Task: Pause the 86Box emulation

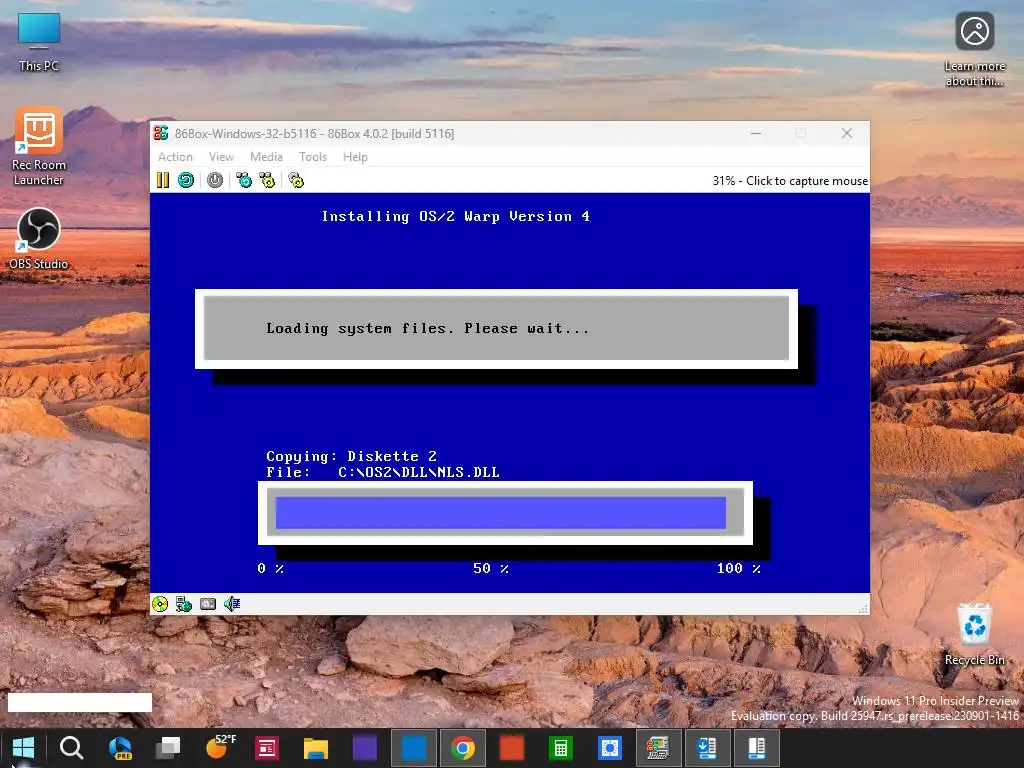Action: pos(163,180)
